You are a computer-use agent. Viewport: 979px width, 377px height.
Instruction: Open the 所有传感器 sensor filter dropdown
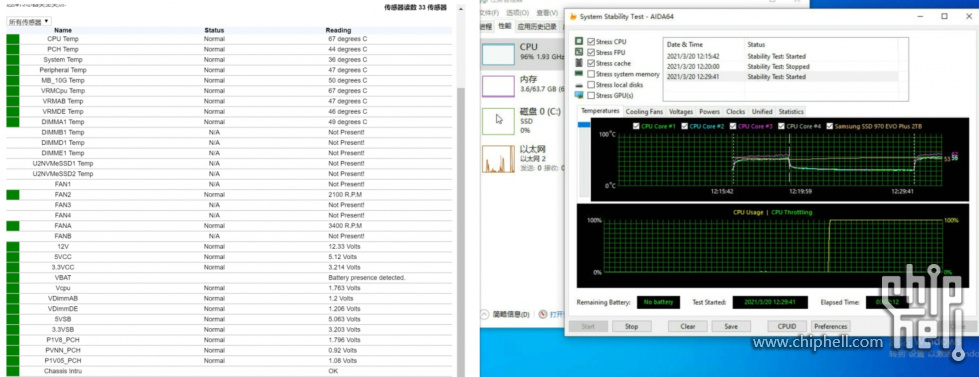click(29, 22)
